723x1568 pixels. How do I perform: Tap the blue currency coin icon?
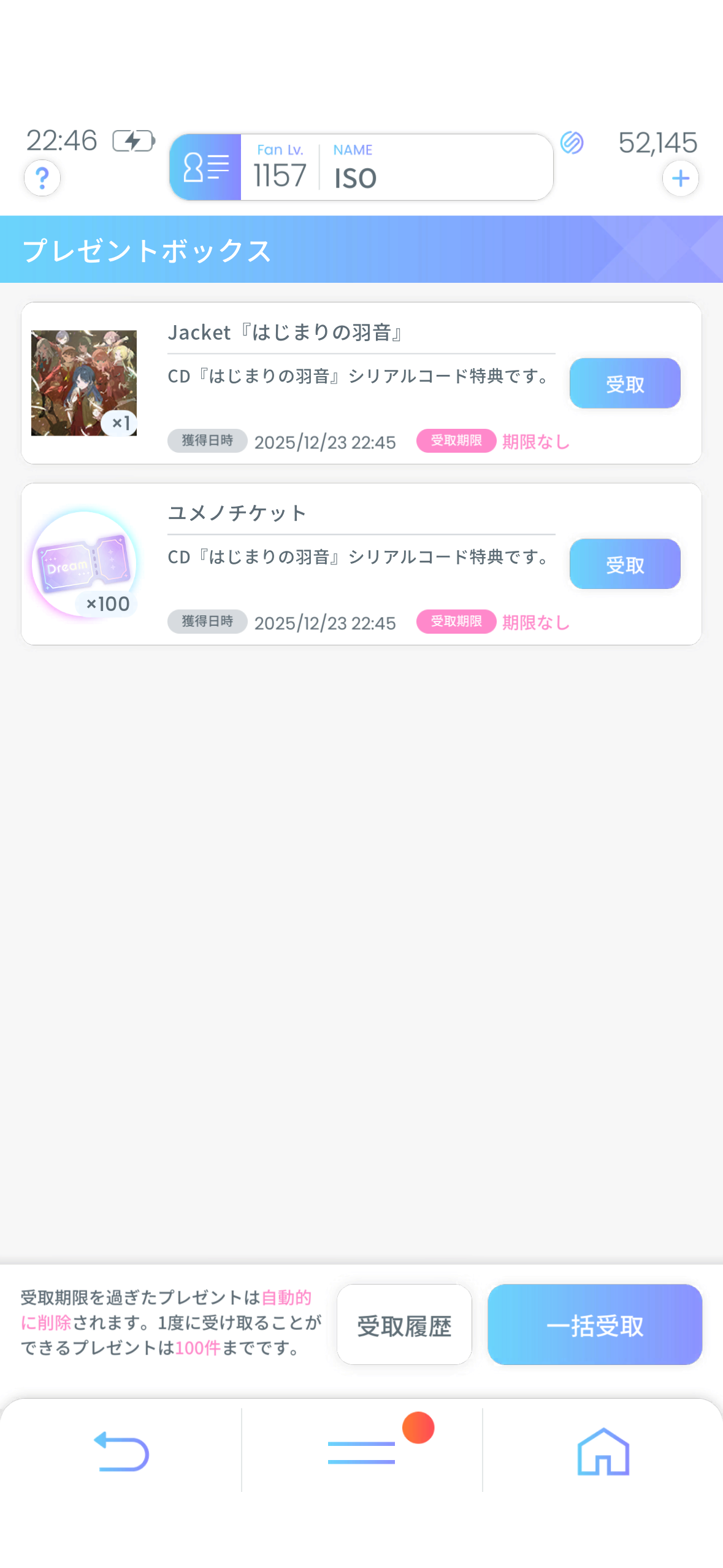click(572, 142)
